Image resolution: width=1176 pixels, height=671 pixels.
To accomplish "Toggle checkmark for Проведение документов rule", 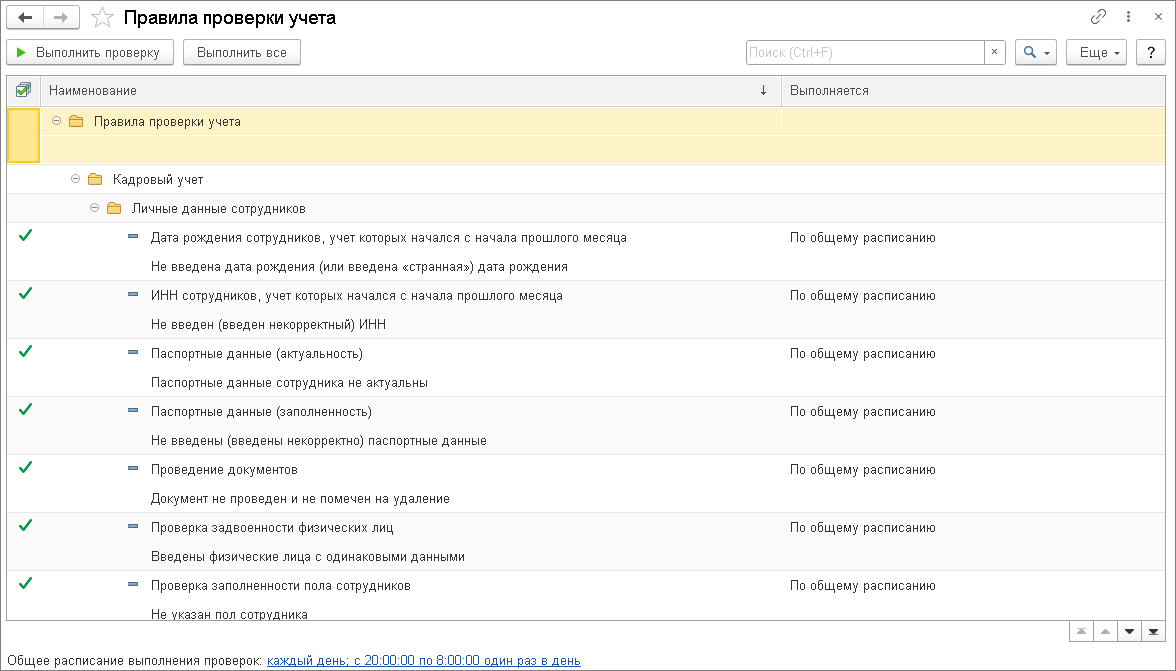I will tap(25, 467).
